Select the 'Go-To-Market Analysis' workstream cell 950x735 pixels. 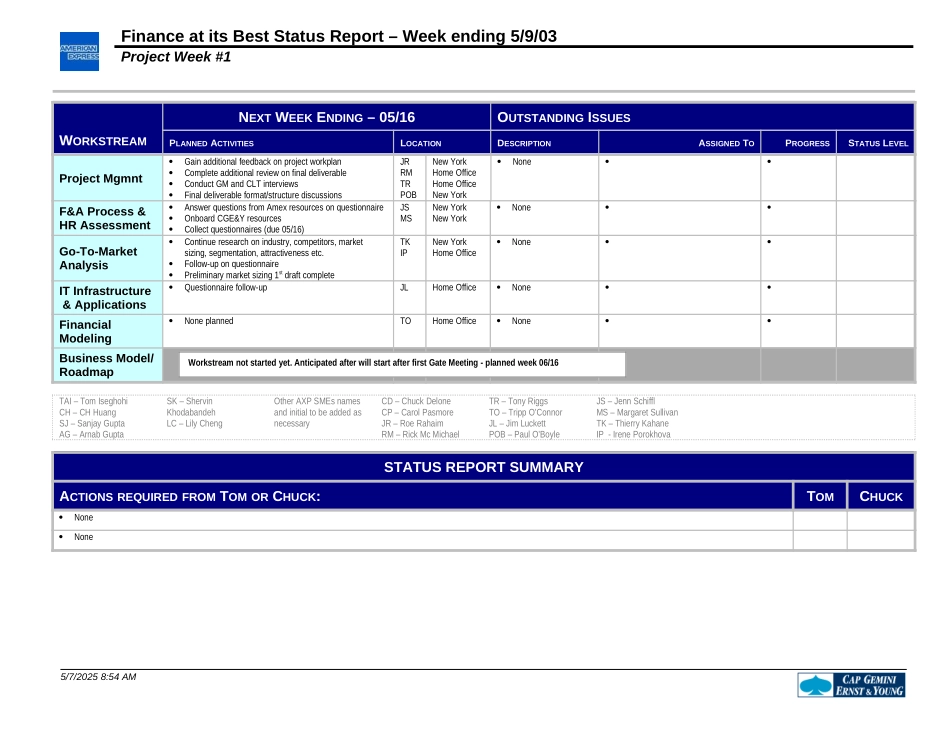(108, 258)
